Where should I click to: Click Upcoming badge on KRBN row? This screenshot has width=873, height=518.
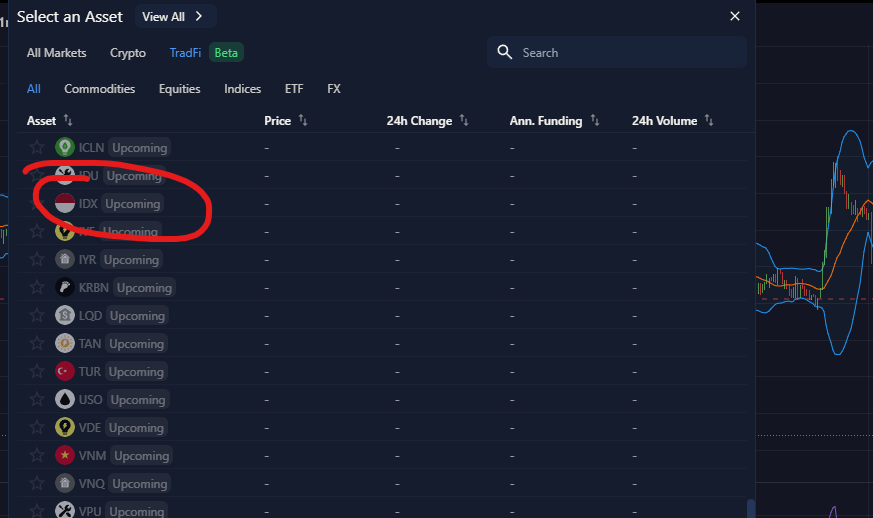[144, 287]
